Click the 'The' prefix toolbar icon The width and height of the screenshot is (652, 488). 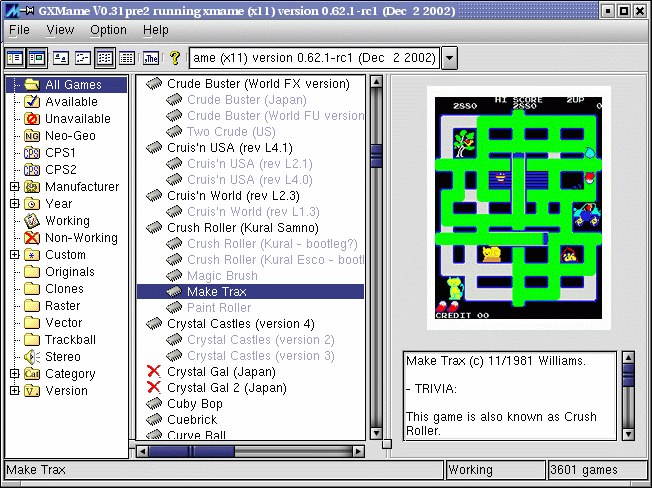151,58
